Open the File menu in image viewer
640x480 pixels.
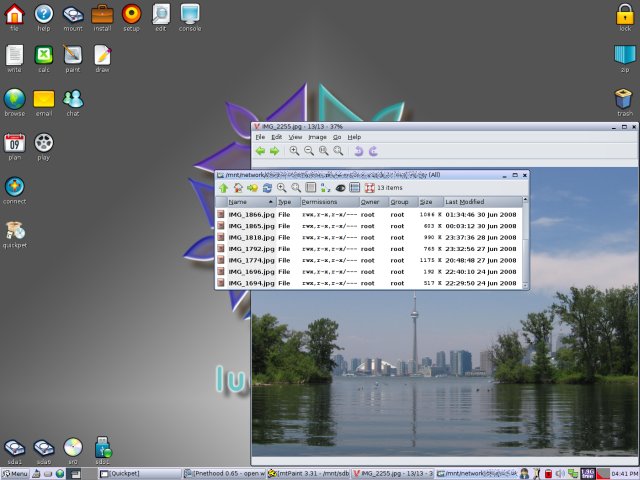click(x=260, y=136)
